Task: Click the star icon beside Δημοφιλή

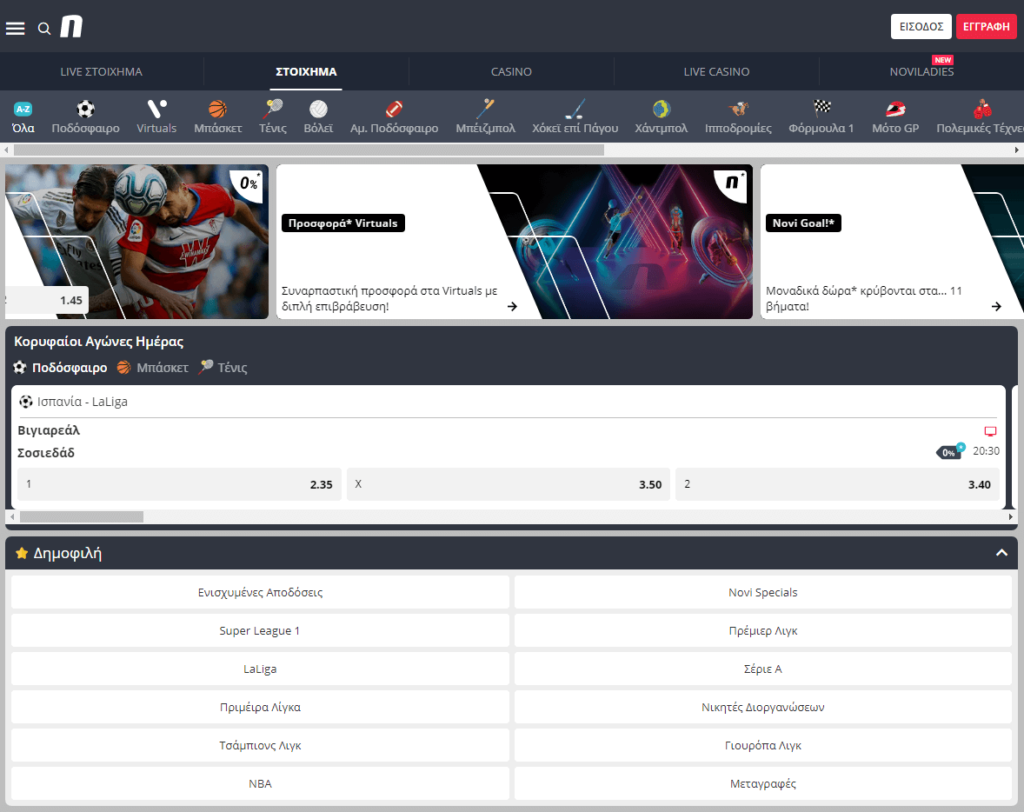Action: coord(22,553)
